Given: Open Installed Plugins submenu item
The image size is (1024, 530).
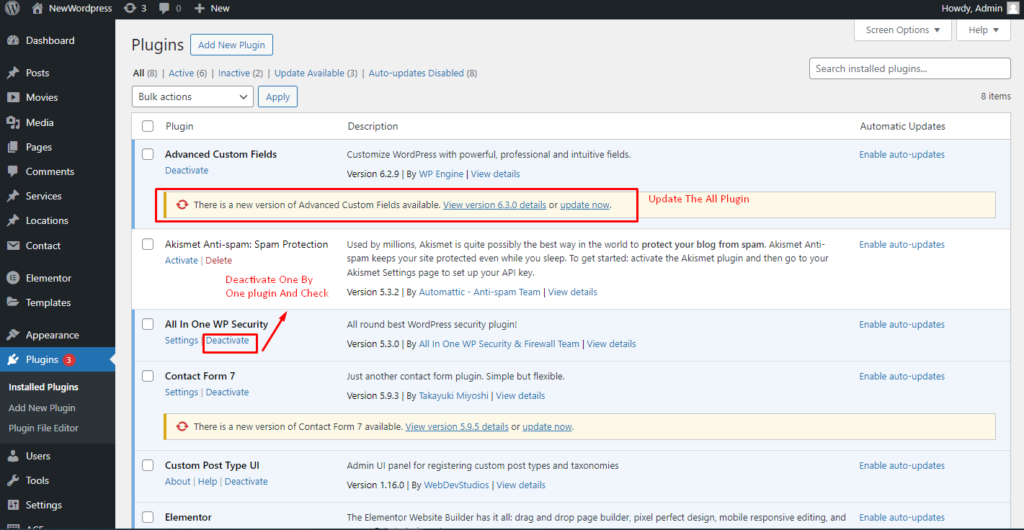Looking at the screenshot, I should point(43,387).
